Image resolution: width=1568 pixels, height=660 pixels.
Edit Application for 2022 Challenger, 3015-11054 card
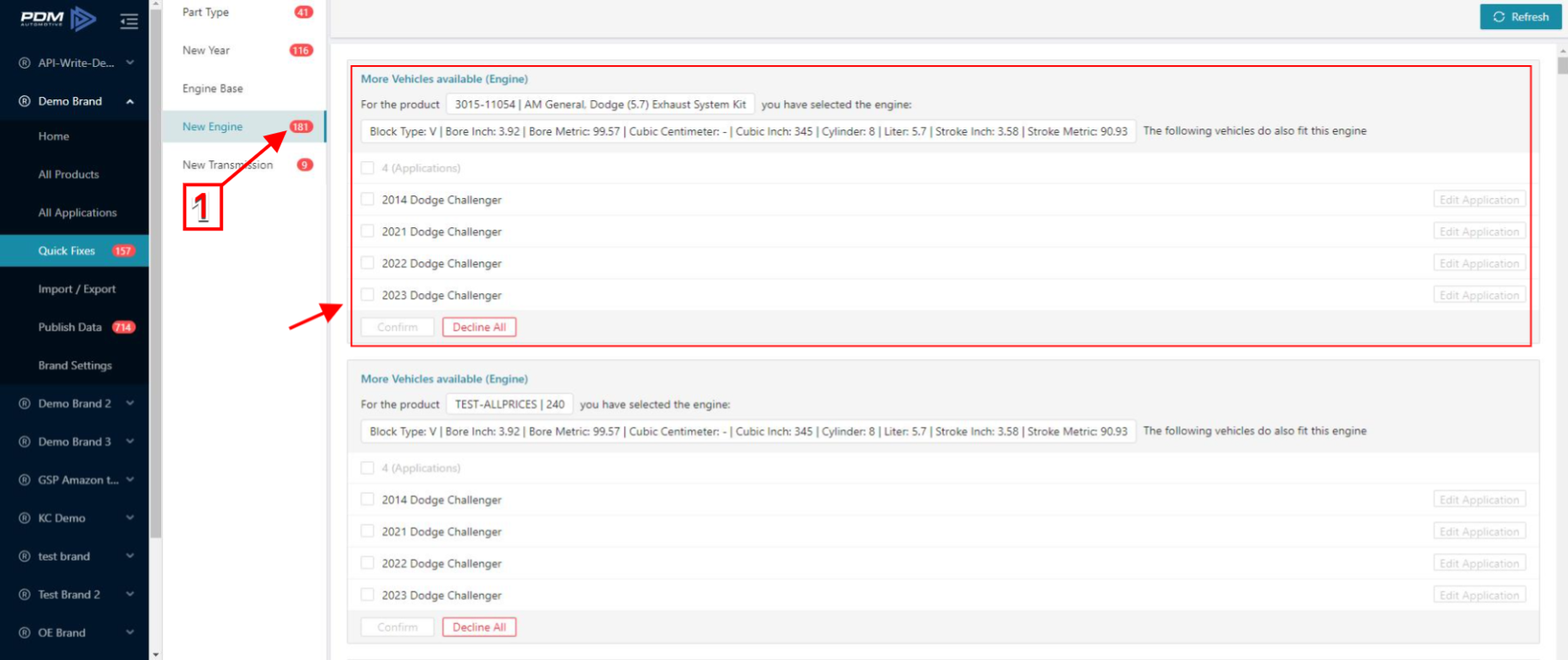[1480, 263]
